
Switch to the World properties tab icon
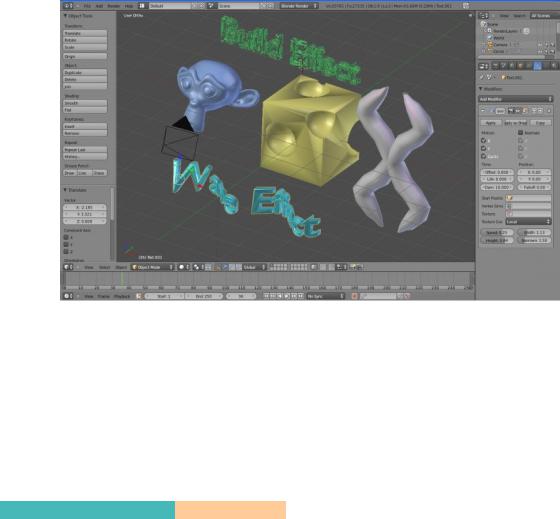coord(512,66)
